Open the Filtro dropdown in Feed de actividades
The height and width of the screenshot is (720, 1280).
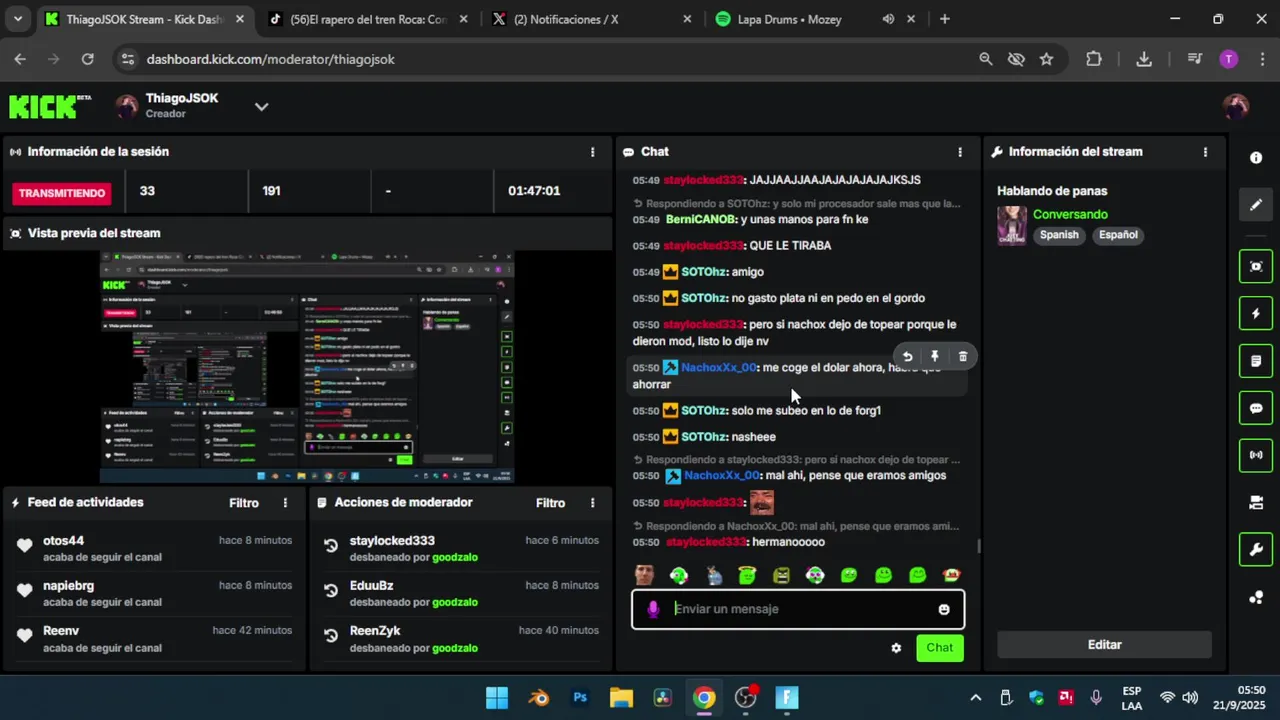click(x=244, y=503)
